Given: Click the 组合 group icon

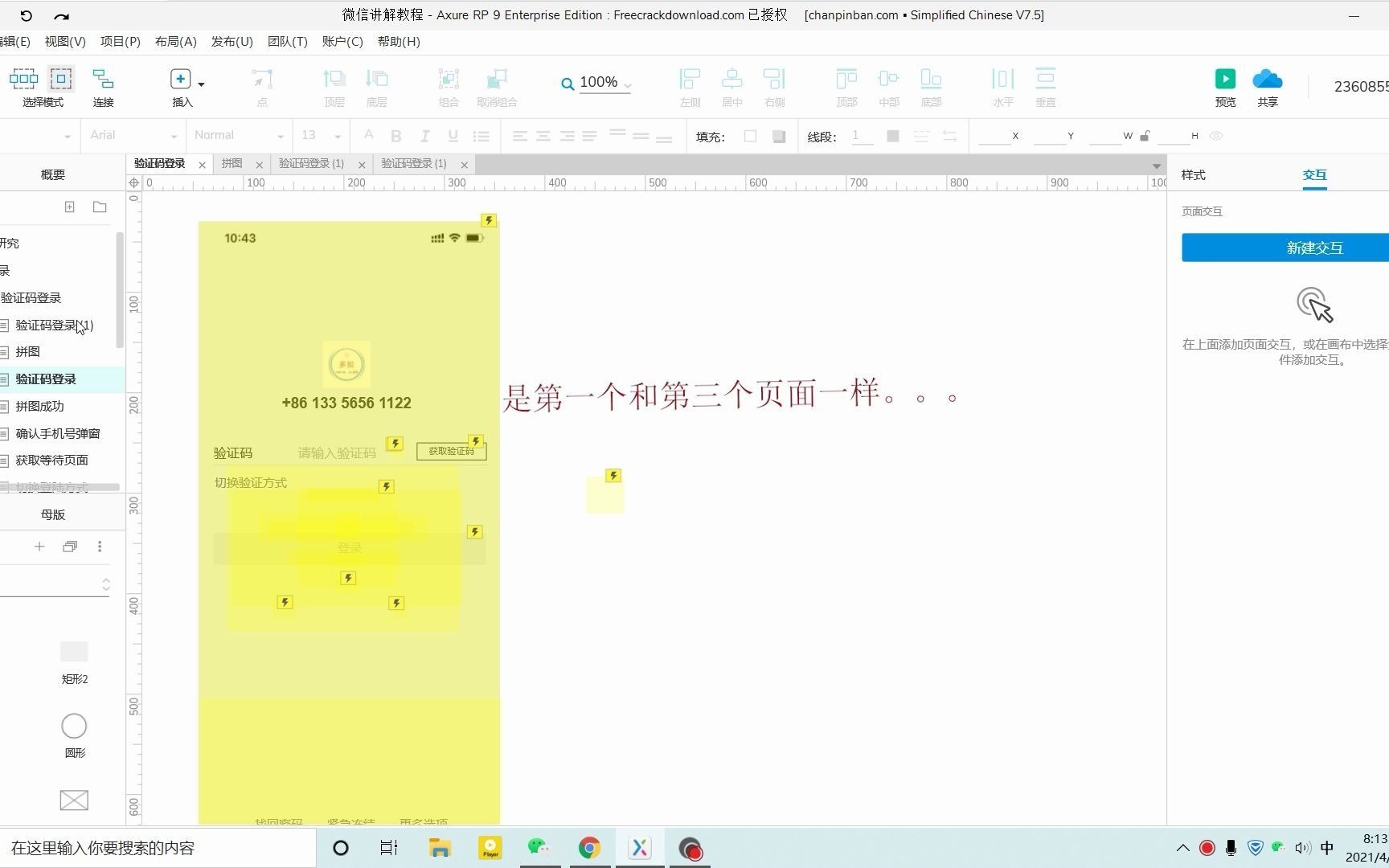Looking at the screenshot, I should click(449, 79).
